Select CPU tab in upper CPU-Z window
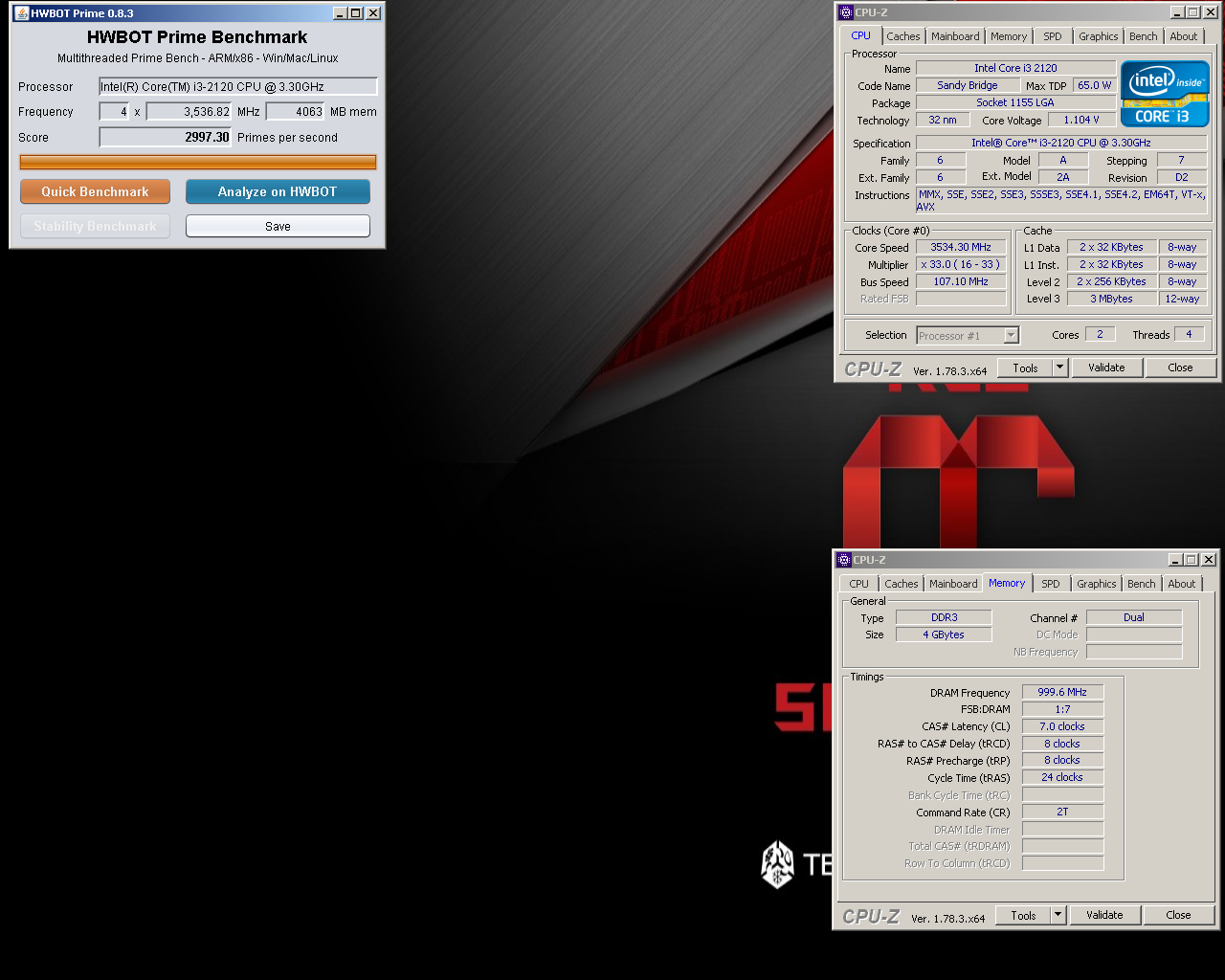Image resolution: width=1225 pixels, height=980 pixels. point(861,35)
